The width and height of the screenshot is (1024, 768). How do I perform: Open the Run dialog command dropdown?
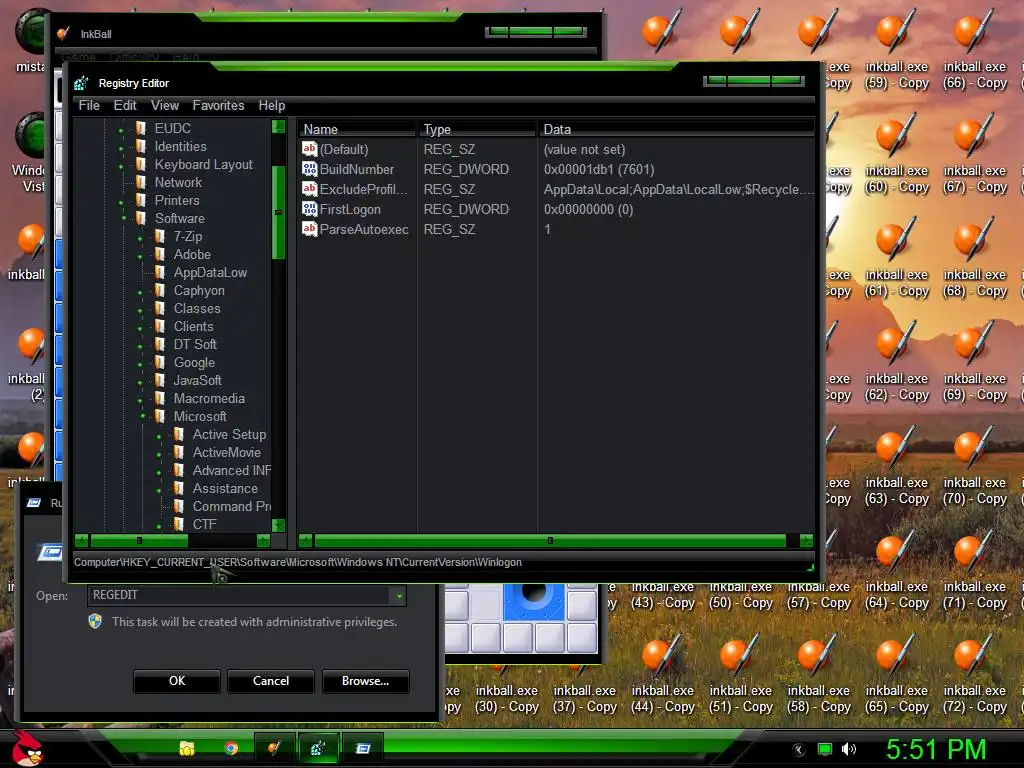tap(398, 596)
